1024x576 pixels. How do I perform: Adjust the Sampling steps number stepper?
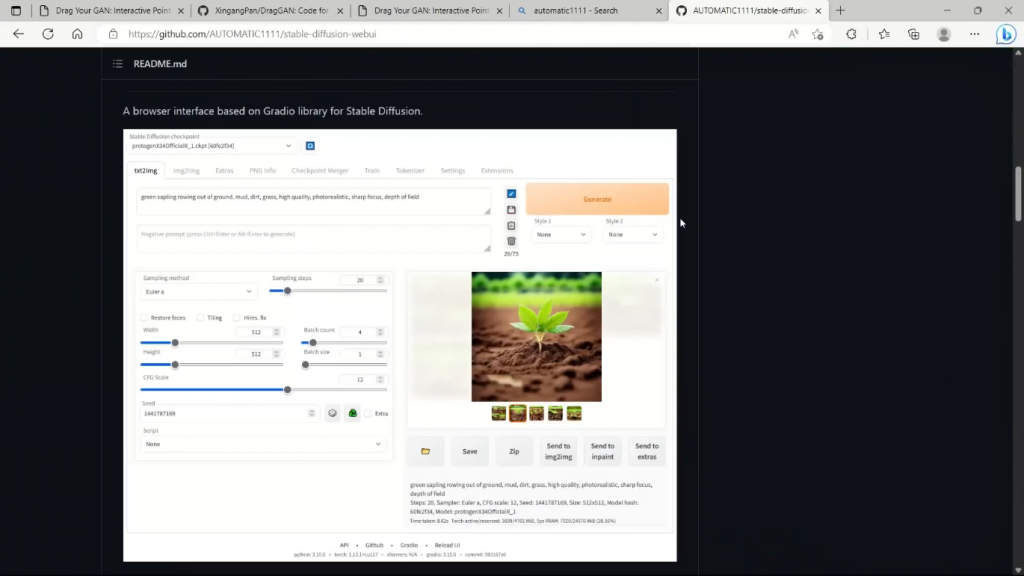[380, 280]
